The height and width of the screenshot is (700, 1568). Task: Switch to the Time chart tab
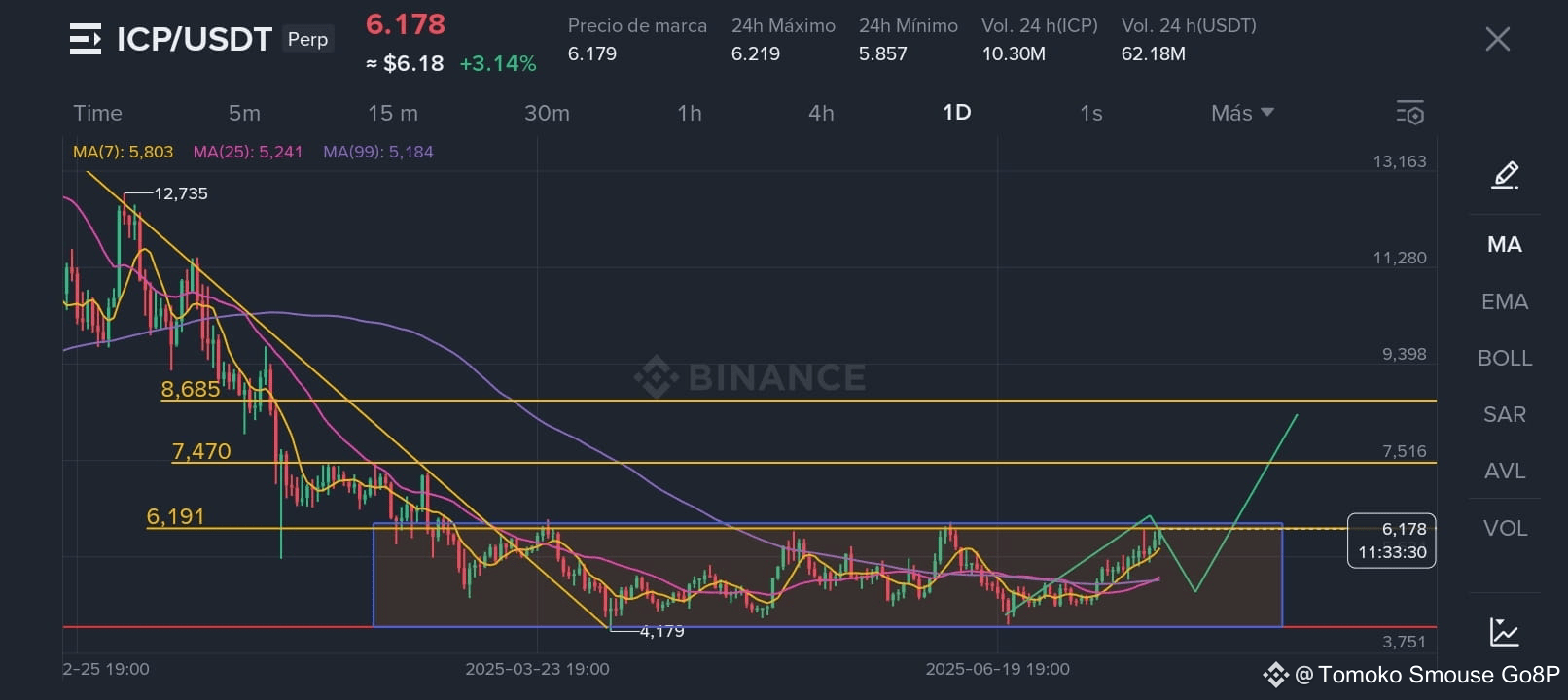click(98, 113)
